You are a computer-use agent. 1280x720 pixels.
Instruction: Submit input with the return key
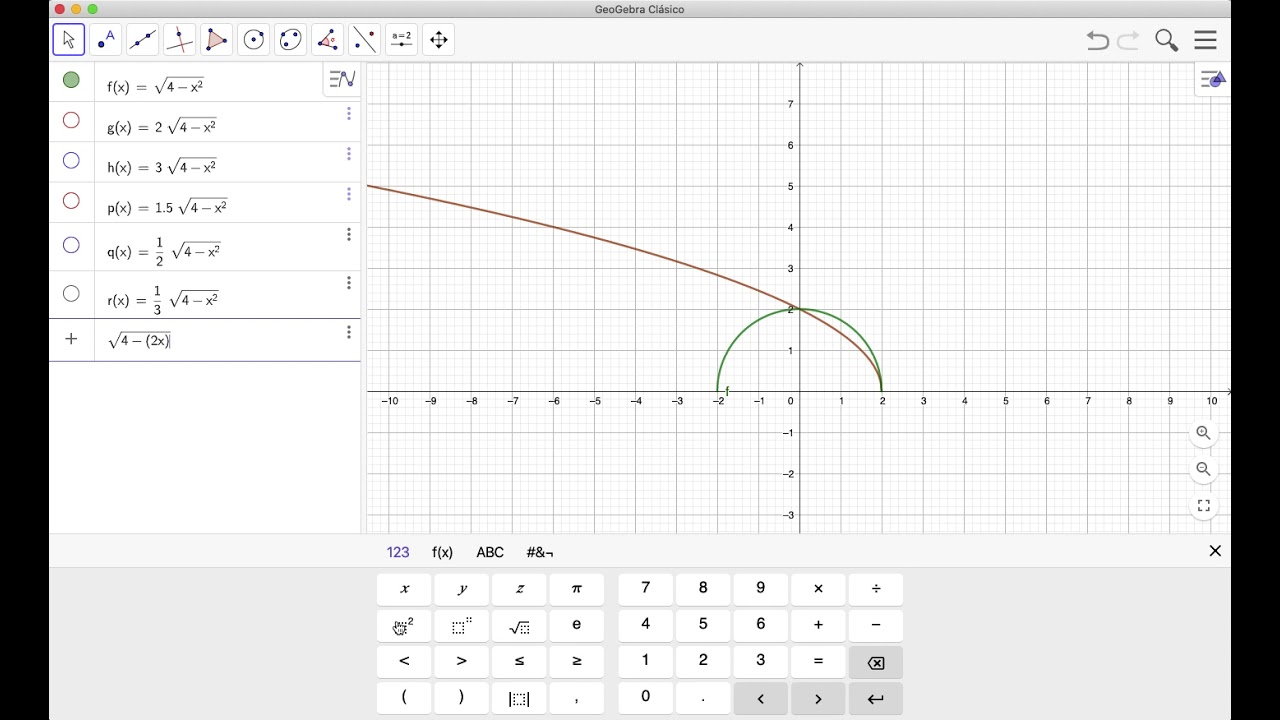(876, 698)
